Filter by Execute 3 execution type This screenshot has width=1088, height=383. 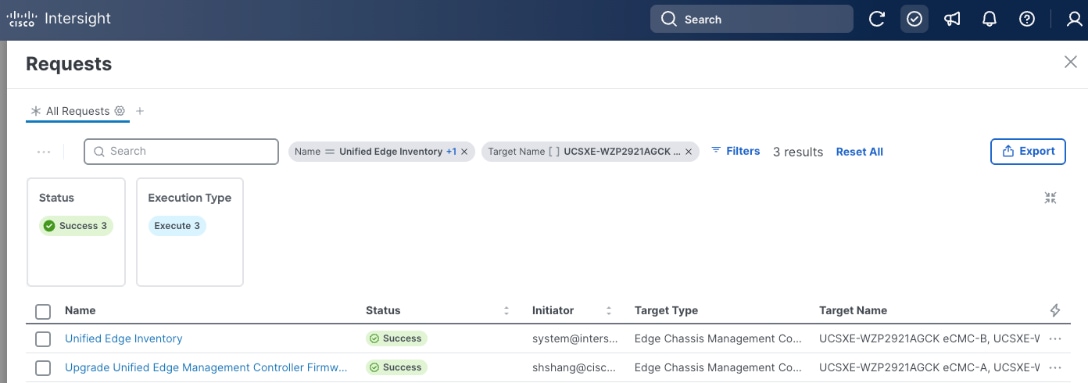tap(177, 225)
